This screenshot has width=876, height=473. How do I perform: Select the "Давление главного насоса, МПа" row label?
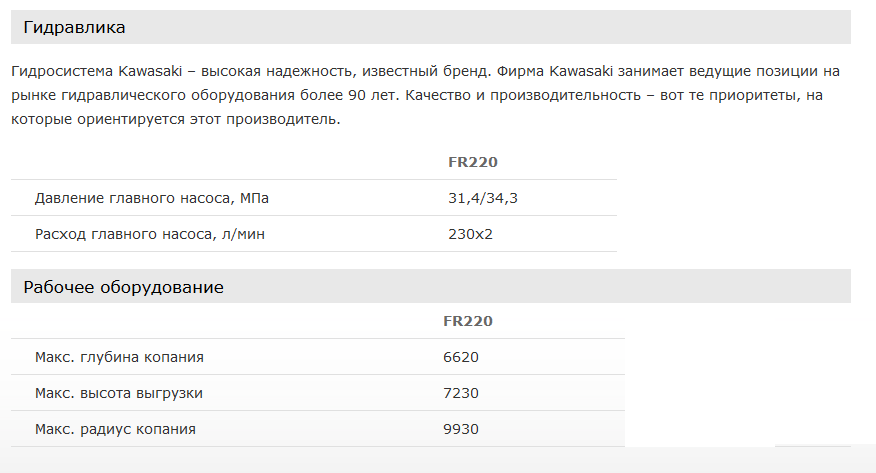coord(152,198)
